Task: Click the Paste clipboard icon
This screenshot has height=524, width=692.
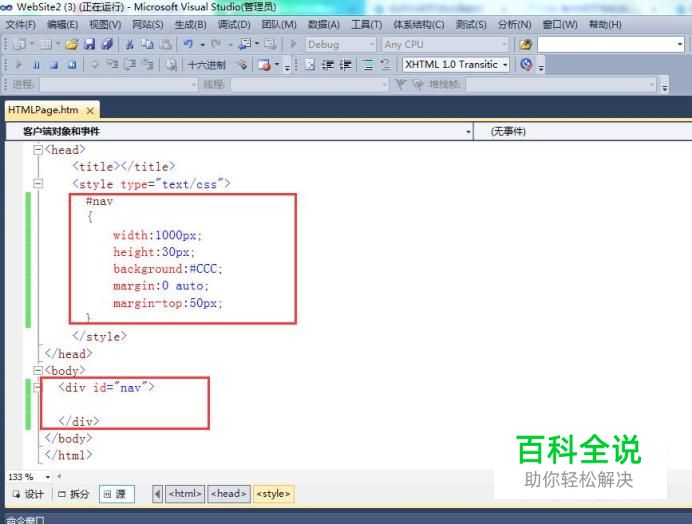Action: point(165,44)
